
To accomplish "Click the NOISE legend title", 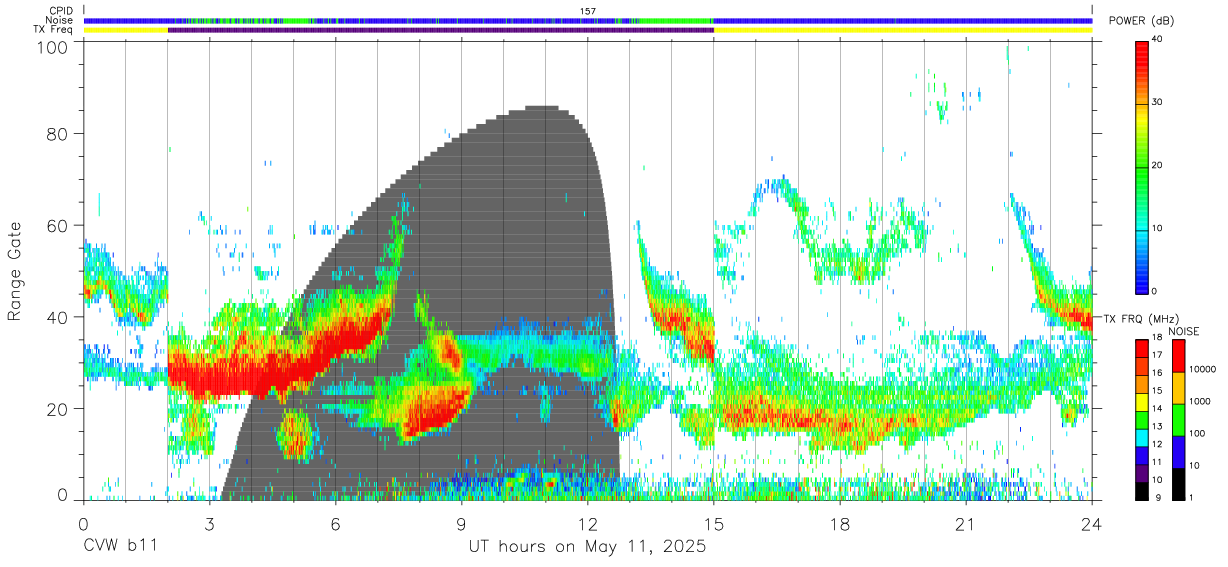I will point(1186,331).
